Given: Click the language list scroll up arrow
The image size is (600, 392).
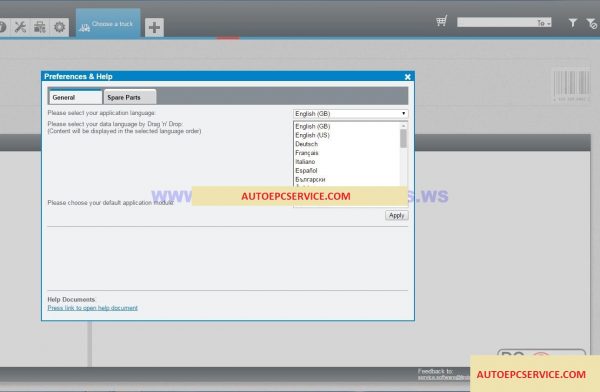Looking at the screenshot, I should point(403,126).
